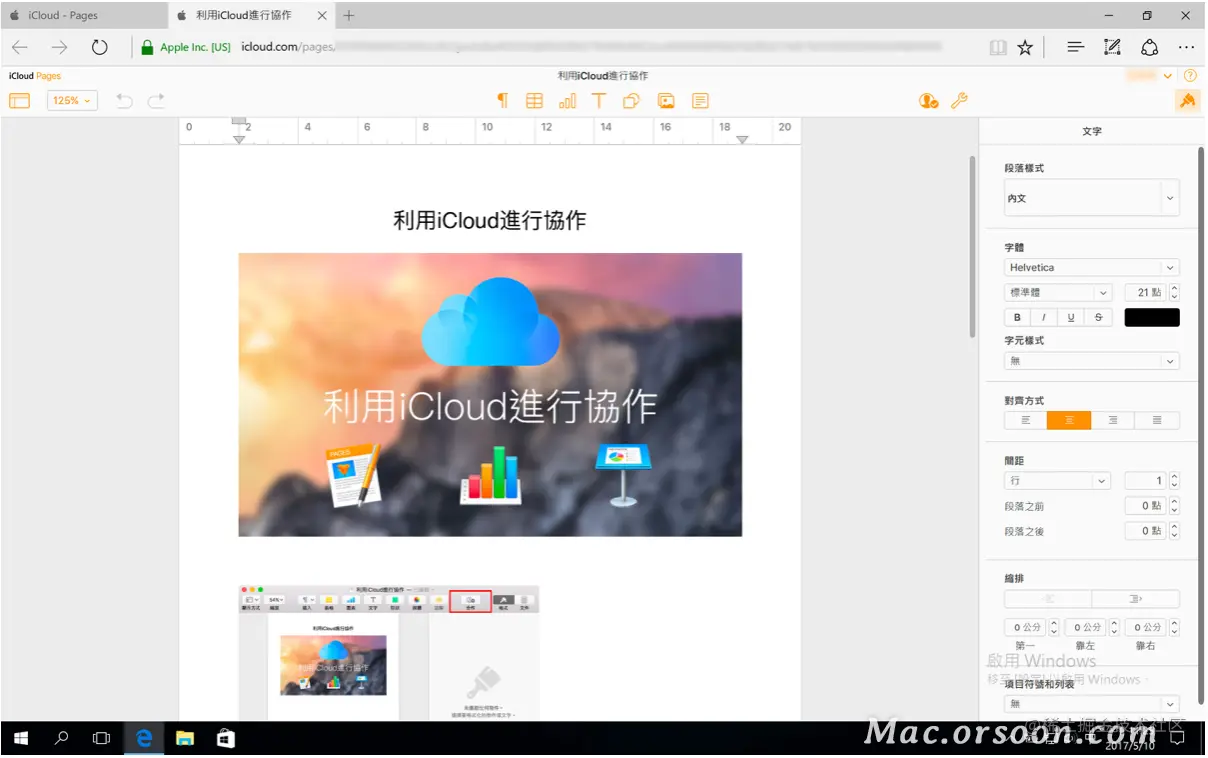Add a text box with the T icon
1208x758 pixels.
[599, 101]
